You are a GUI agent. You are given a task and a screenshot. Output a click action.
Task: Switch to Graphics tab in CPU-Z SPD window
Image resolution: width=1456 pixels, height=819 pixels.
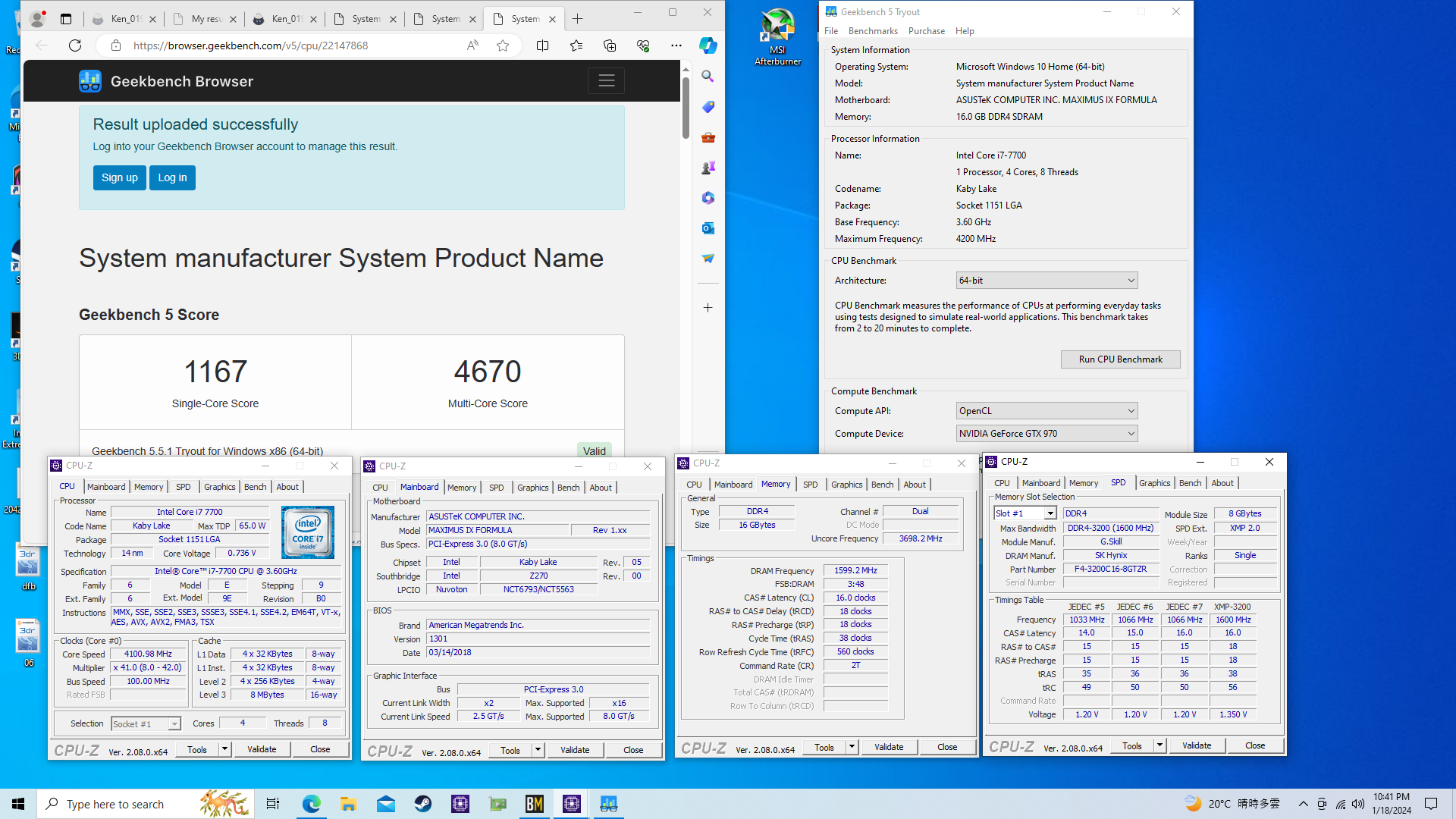tap(1155, 483)
